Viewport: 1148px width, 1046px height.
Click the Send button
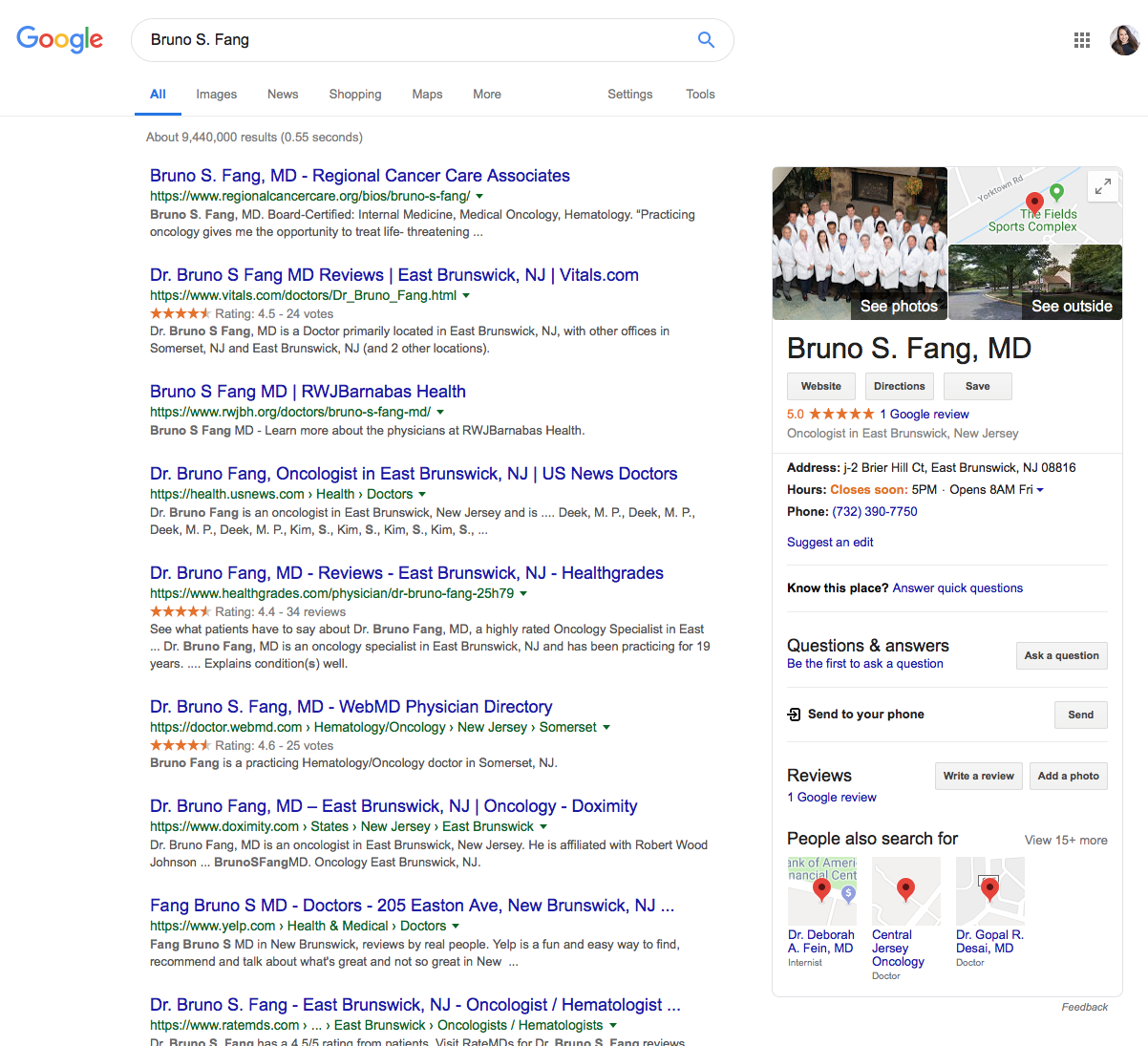pyautogui.click(x=1081, y=715)
